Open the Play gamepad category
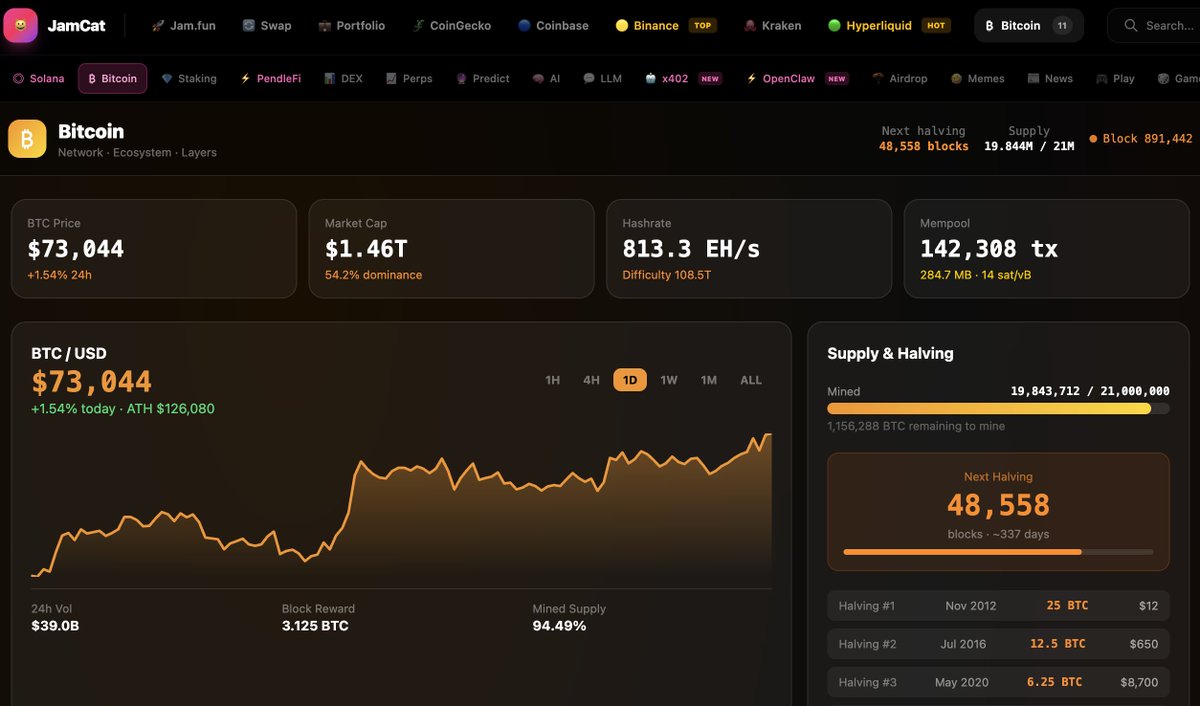 click(x=1116, y=78)
